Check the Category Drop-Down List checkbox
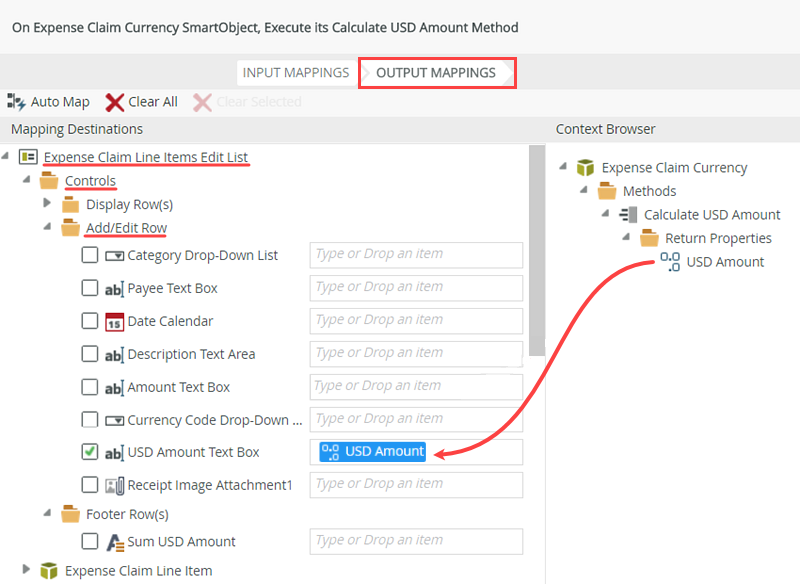This screenshot has height=584, width=800. (x=90, y=255)
